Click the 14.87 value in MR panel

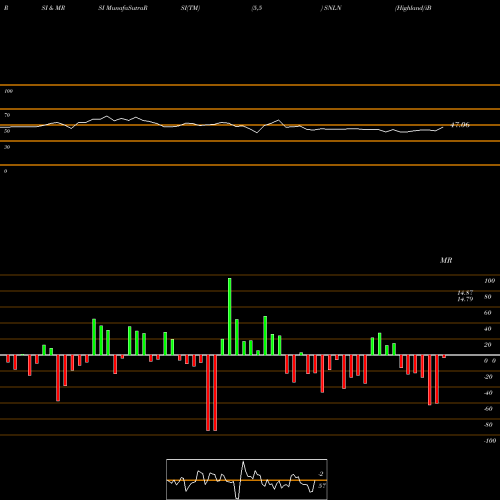click(465, 293)
